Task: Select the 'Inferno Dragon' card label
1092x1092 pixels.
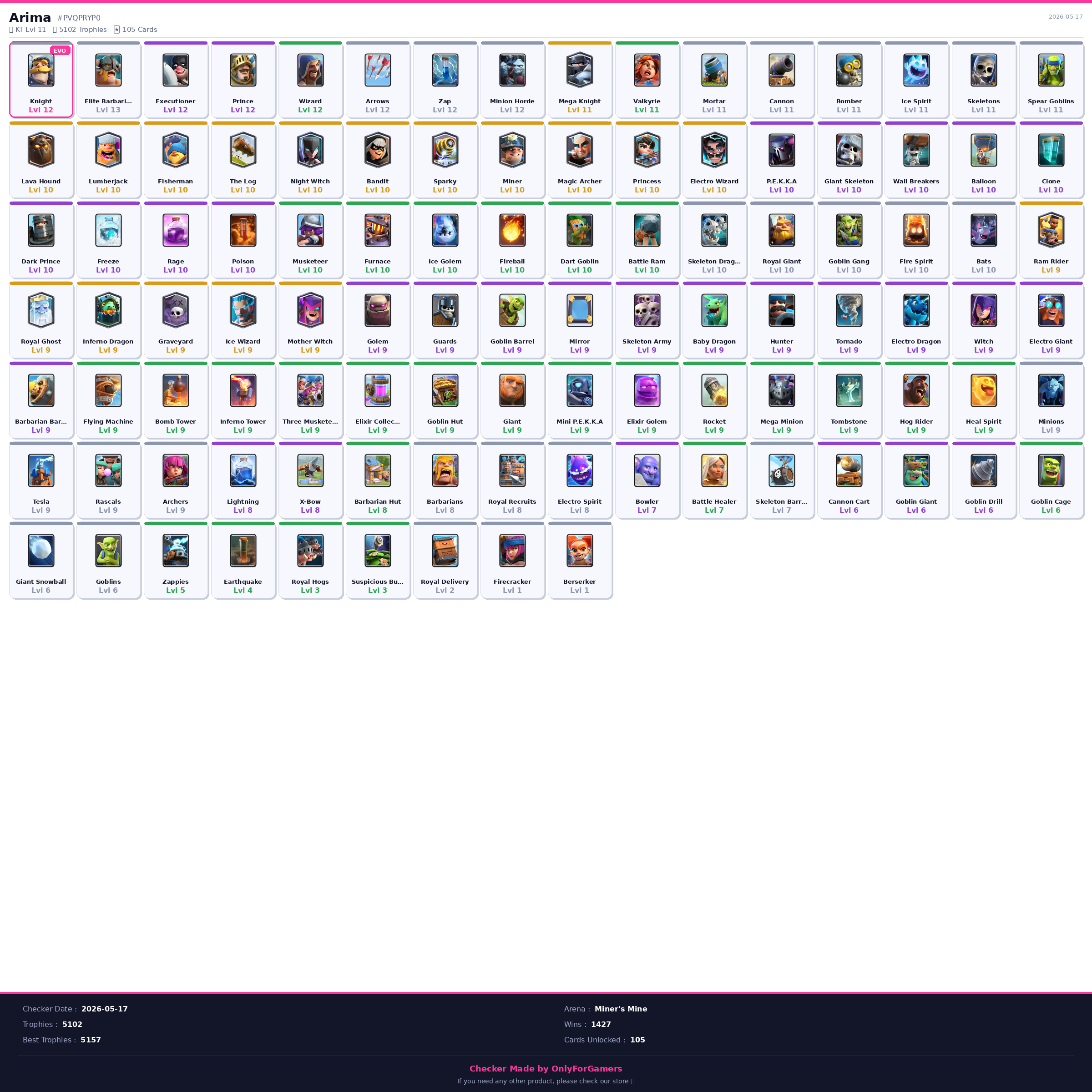Action: pos(109,341)
